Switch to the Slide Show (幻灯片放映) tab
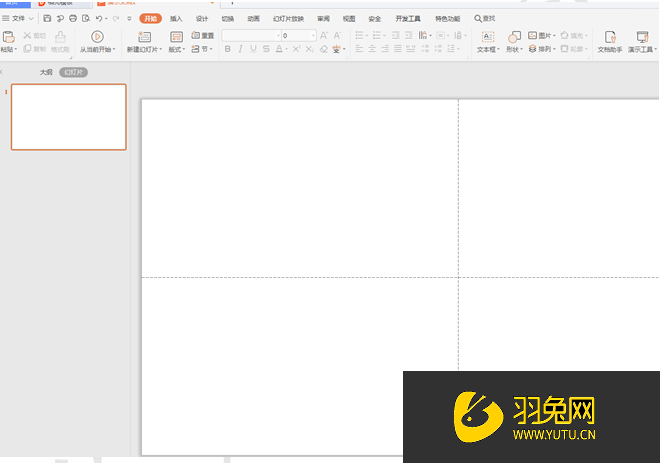660x463 pixels. click(288, 19)
